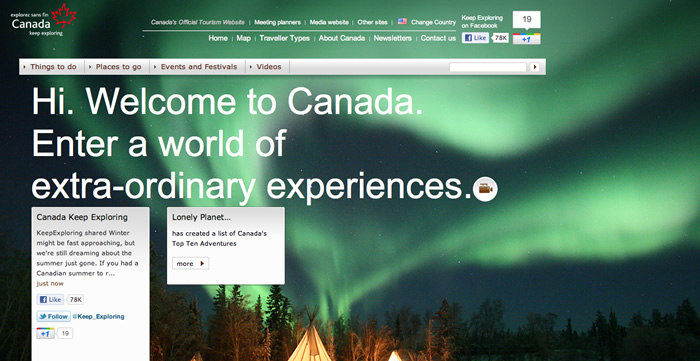Viewport: 700px width, 361px height.
Task: Follow @Keep_Exploring on Twitter
Action: point(54,316)
